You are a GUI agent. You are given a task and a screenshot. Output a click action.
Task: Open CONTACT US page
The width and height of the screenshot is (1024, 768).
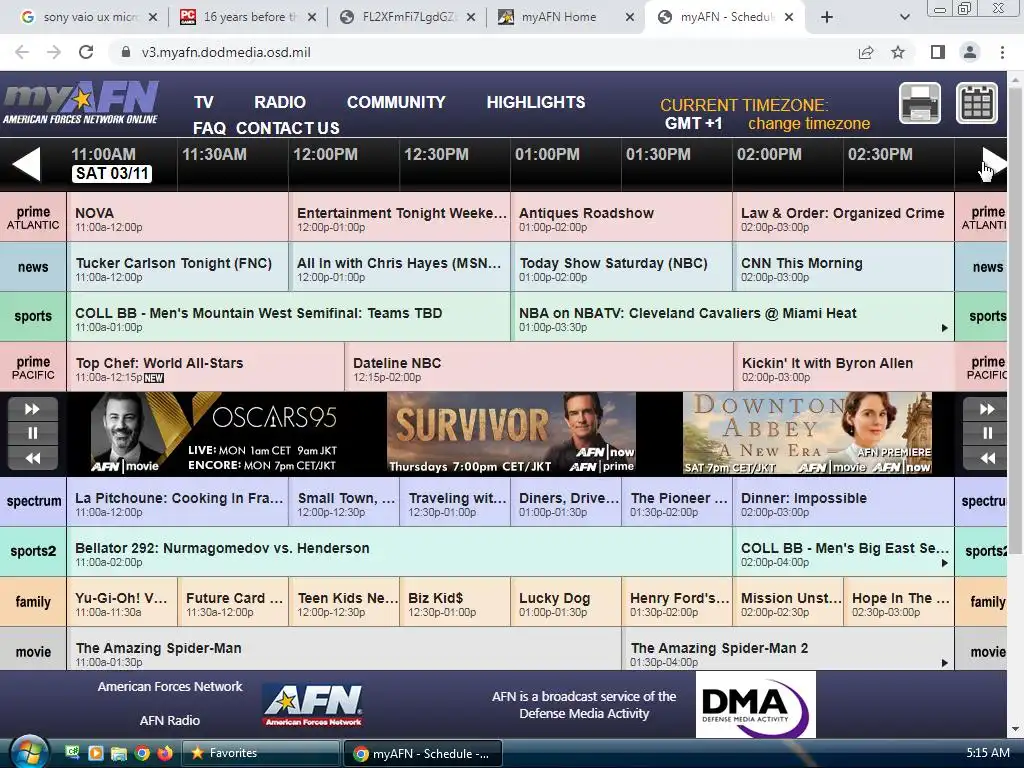pos(288,128)
